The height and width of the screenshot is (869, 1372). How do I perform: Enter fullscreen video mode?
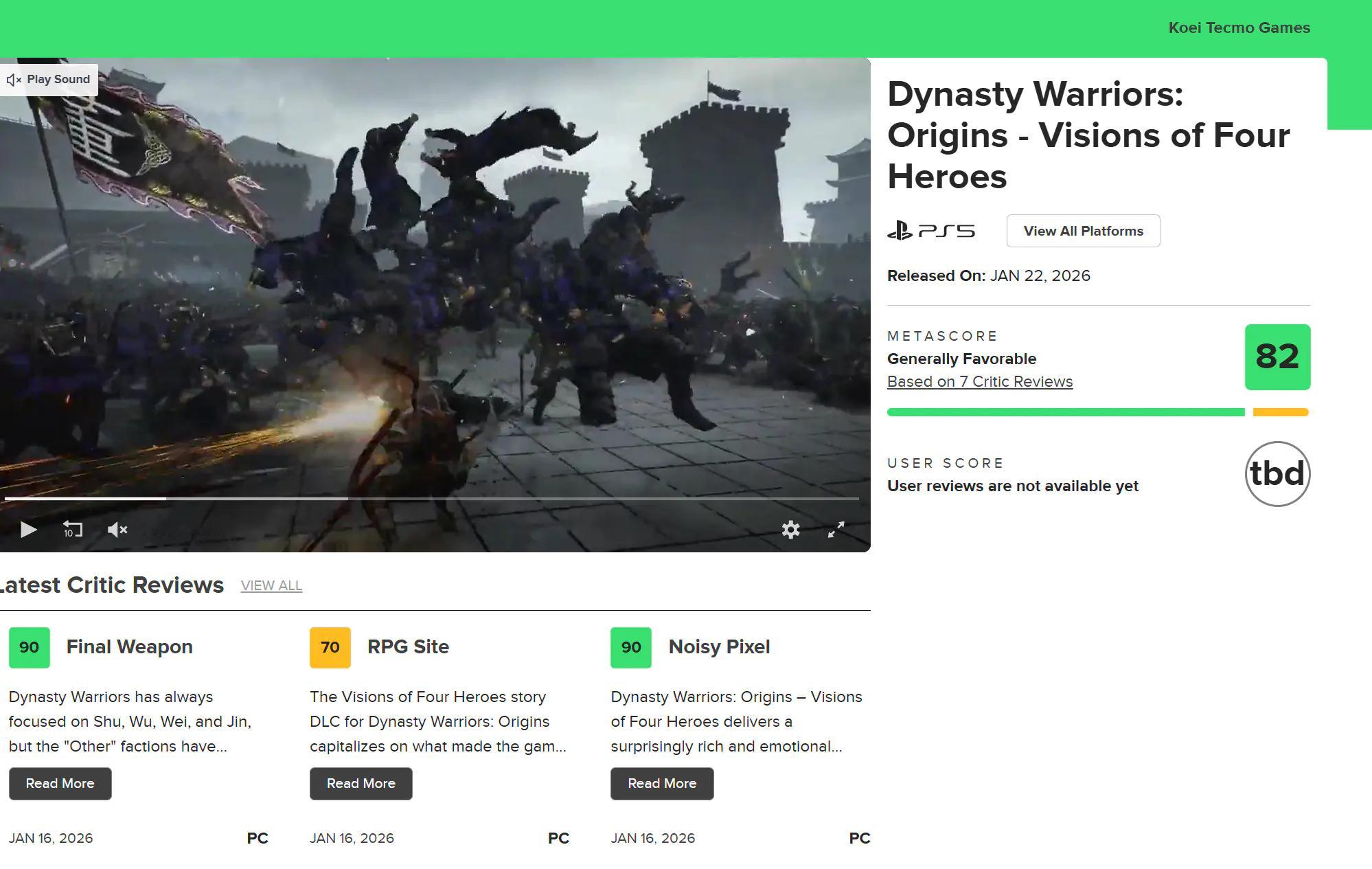click(x=836, y=530)
